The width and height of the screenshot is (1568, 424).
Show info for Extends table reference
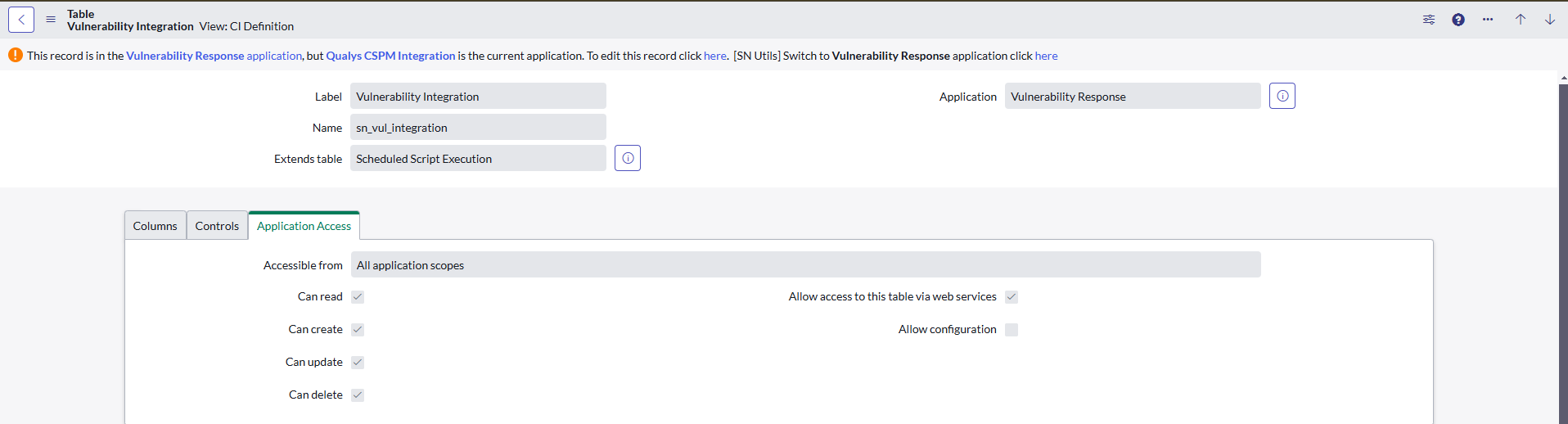click(628, 158)
